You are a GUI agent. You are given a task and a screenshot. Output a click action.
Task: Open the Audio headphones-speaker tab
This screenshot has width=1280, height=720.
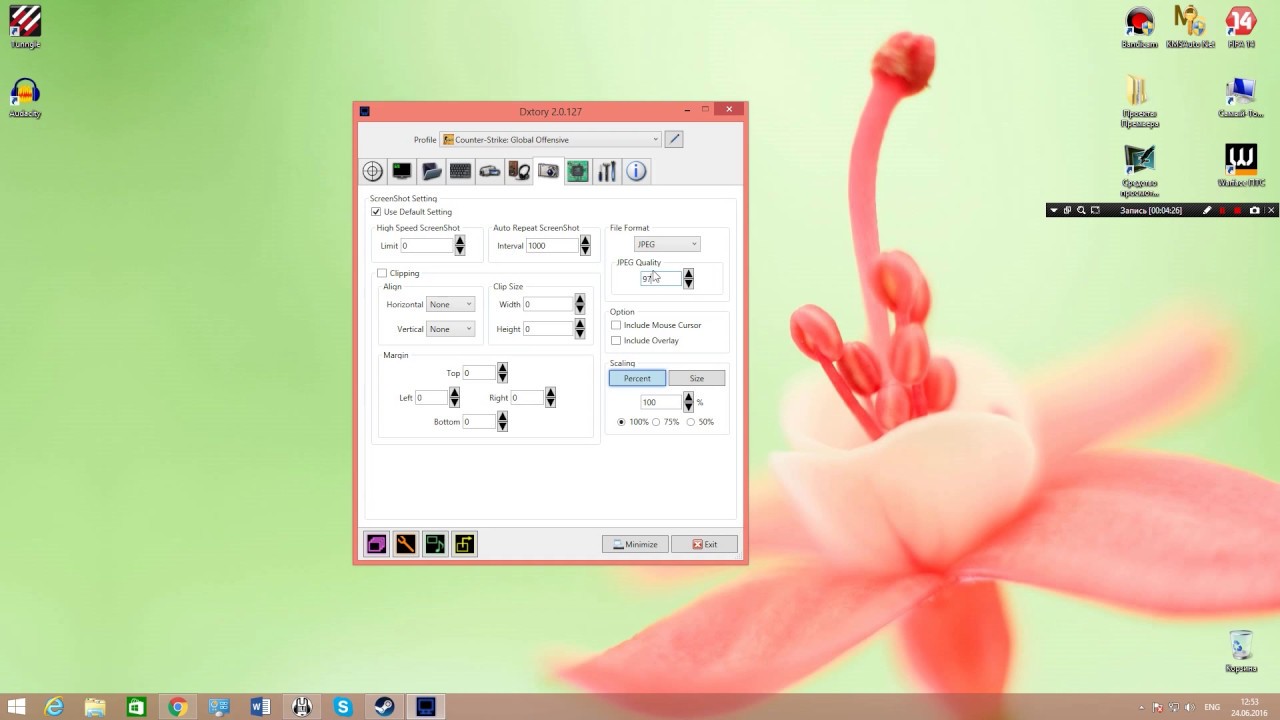click(519, 171)
